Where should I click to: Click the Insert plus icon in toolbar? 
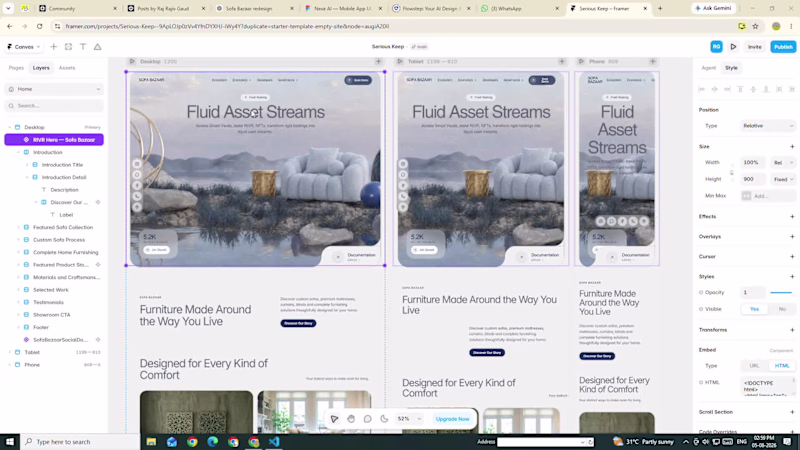[54, 47]
